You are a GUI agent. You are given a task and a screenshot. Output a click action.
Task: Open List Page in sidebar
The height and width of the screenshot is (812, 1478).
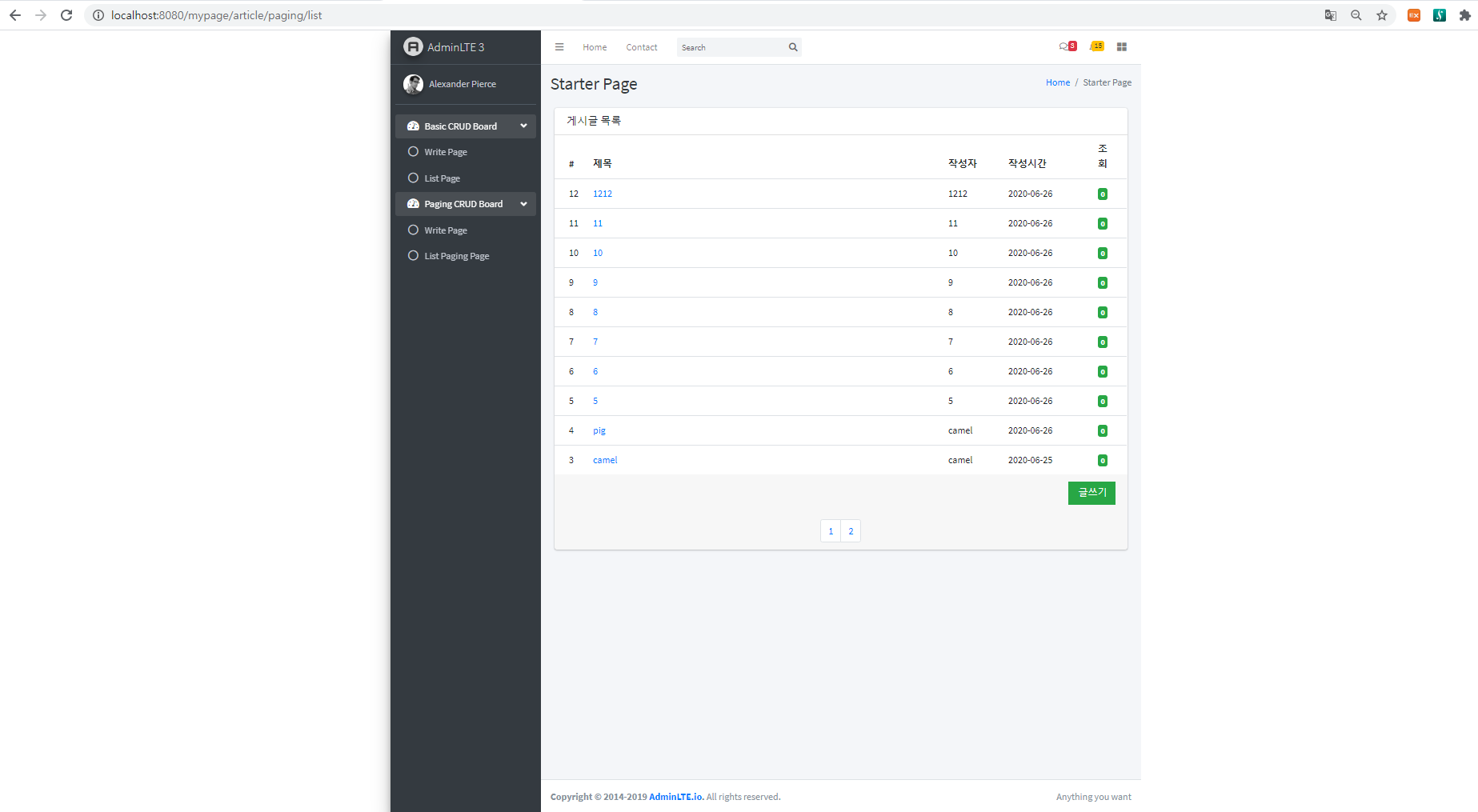click(466, 178)
